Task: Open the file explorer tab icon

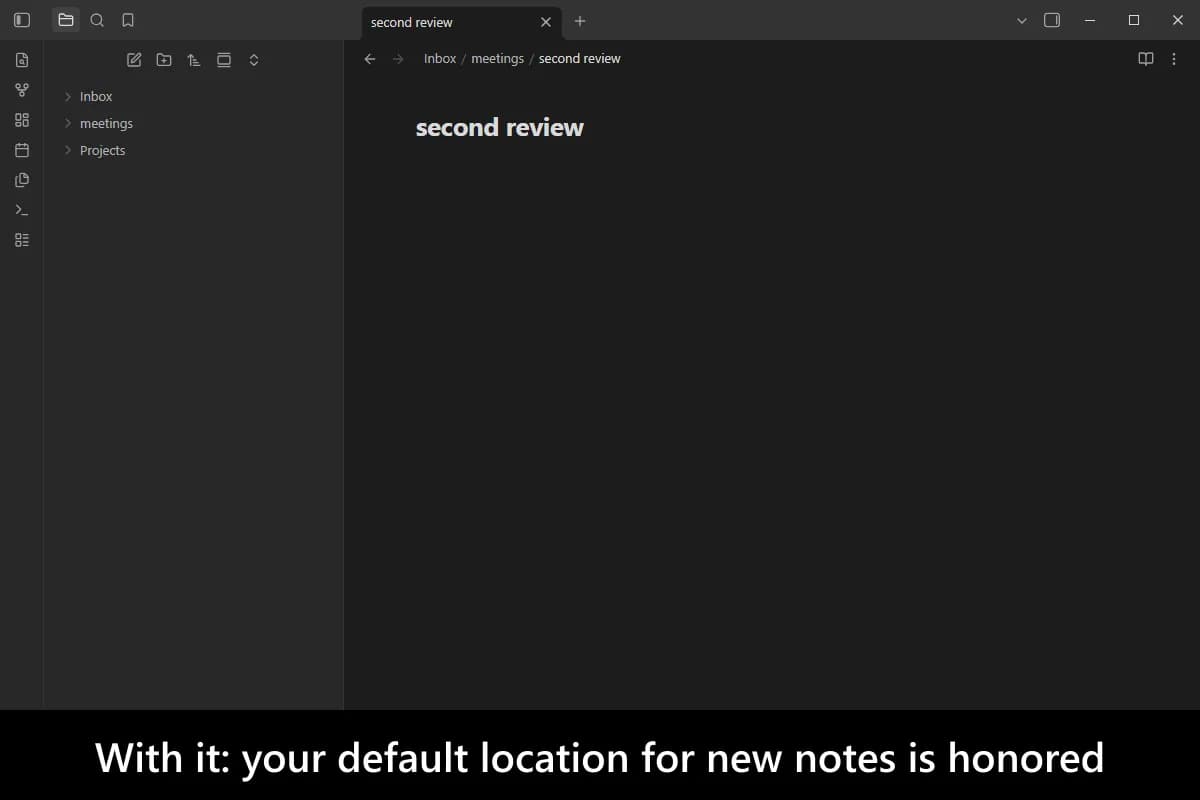Action: 66,20
